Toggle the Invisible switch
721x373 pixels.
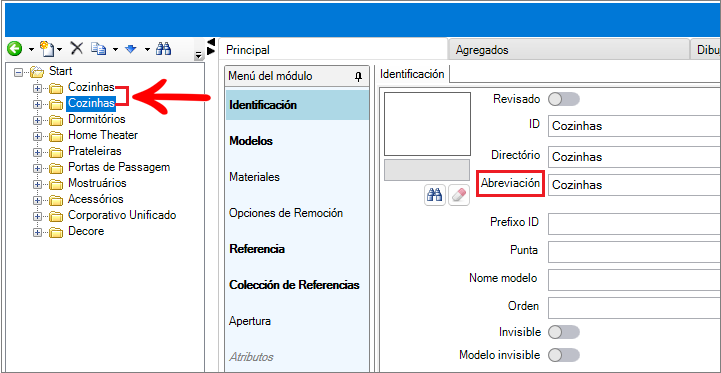tap(564, 332)
